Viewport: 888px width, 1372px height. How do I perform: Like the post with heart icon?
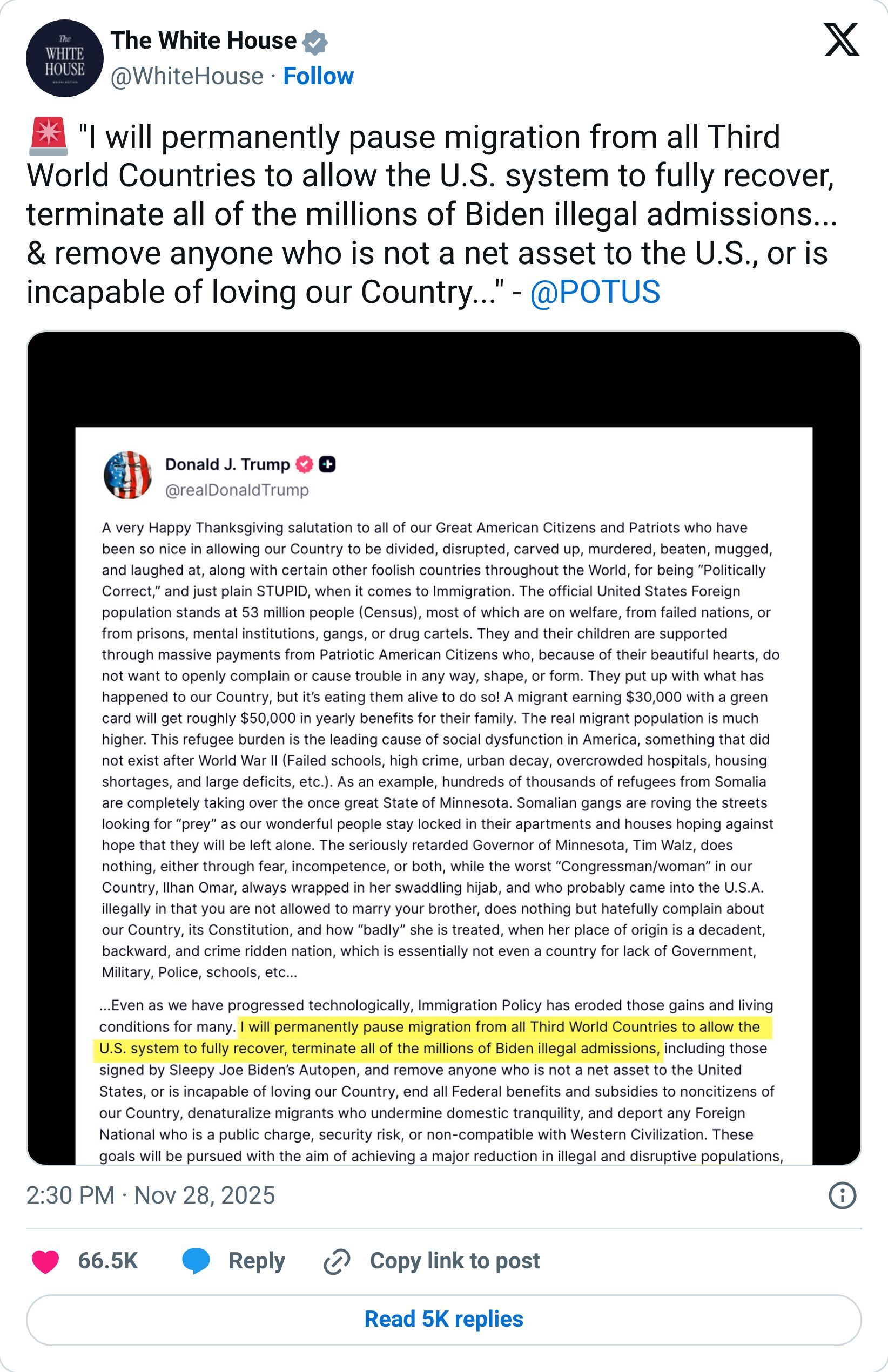click(x=45, y=1261)
